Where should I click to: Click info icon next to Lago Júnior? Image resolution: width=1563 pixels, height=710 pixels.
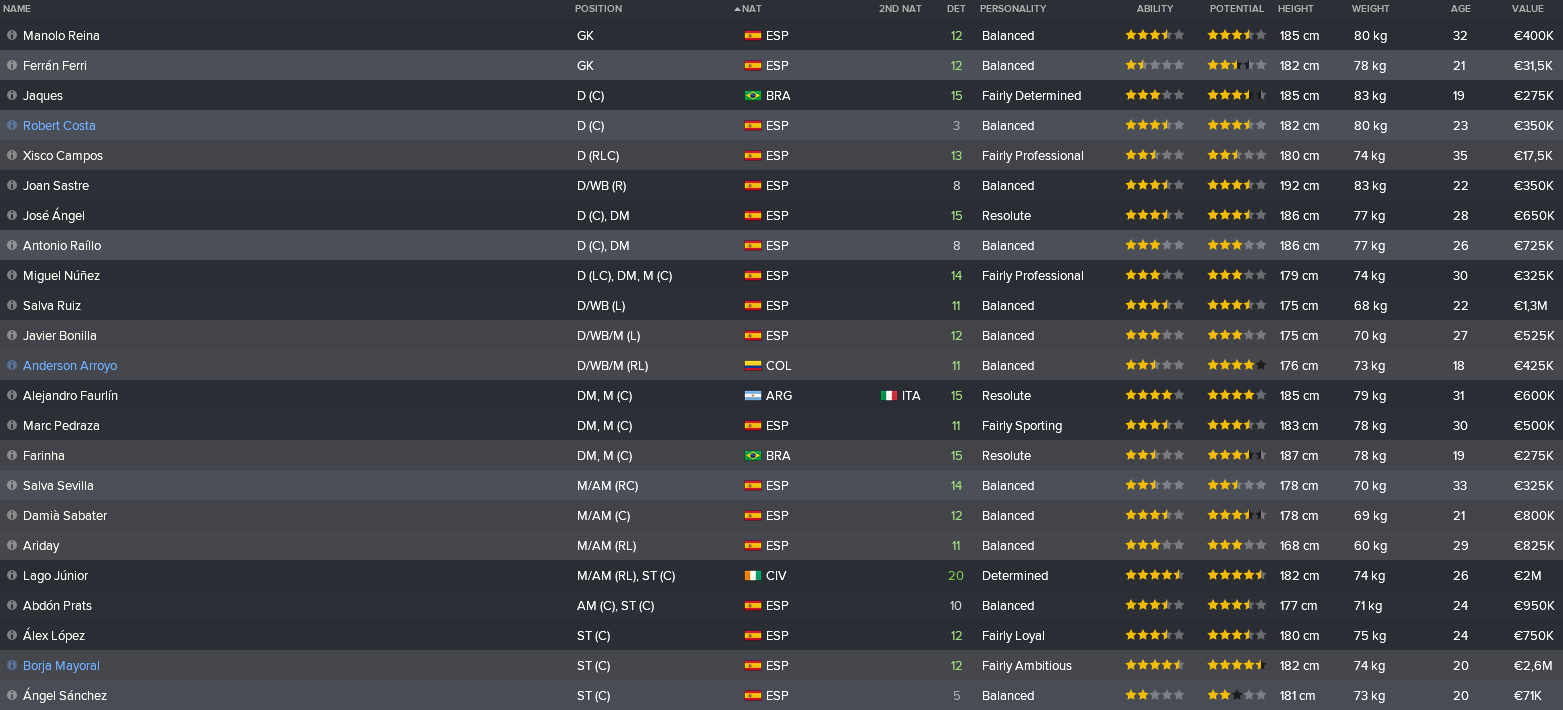pyautogui.click(x=12, y=575)
